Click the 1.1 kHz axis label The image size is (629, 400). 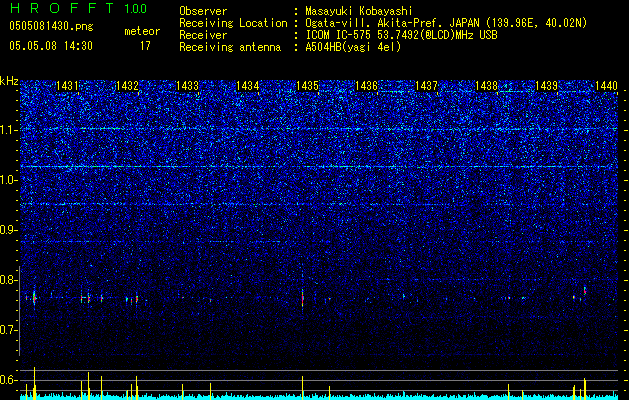click(9, 130)
